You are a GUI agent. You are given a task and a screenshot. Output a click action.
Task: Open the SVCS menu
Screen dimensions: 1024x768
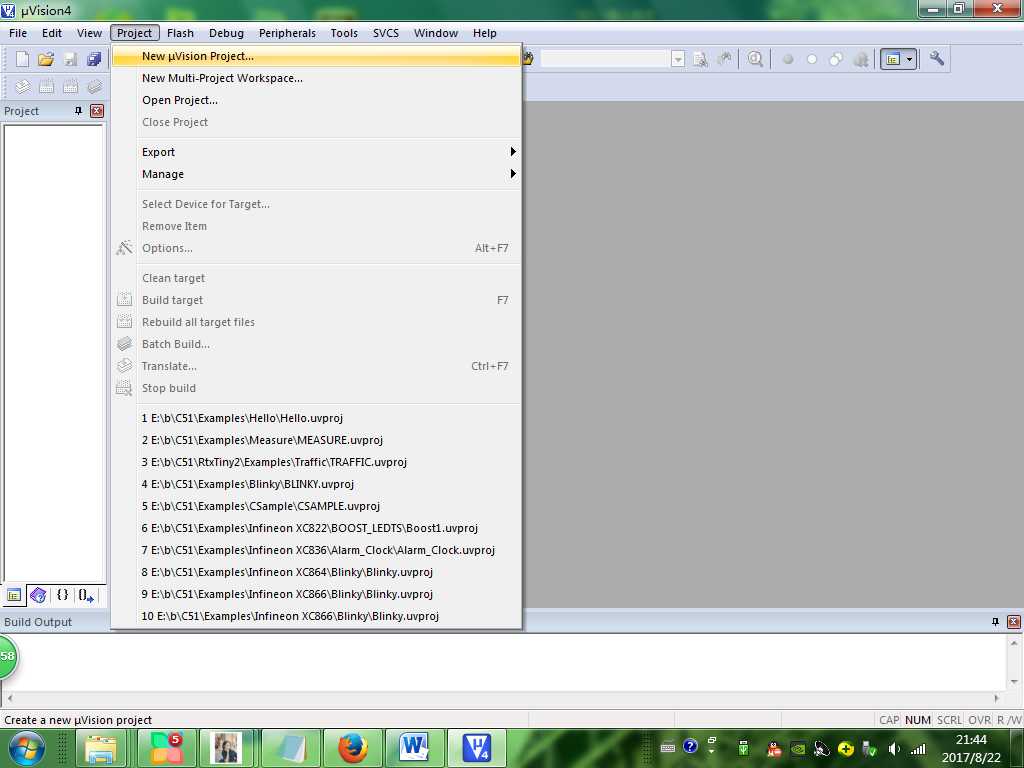coord(386,33)
